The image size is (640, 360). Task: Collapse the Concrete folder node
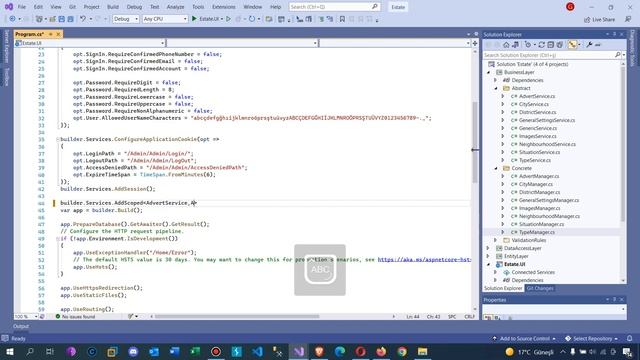(x=496, y=168)
